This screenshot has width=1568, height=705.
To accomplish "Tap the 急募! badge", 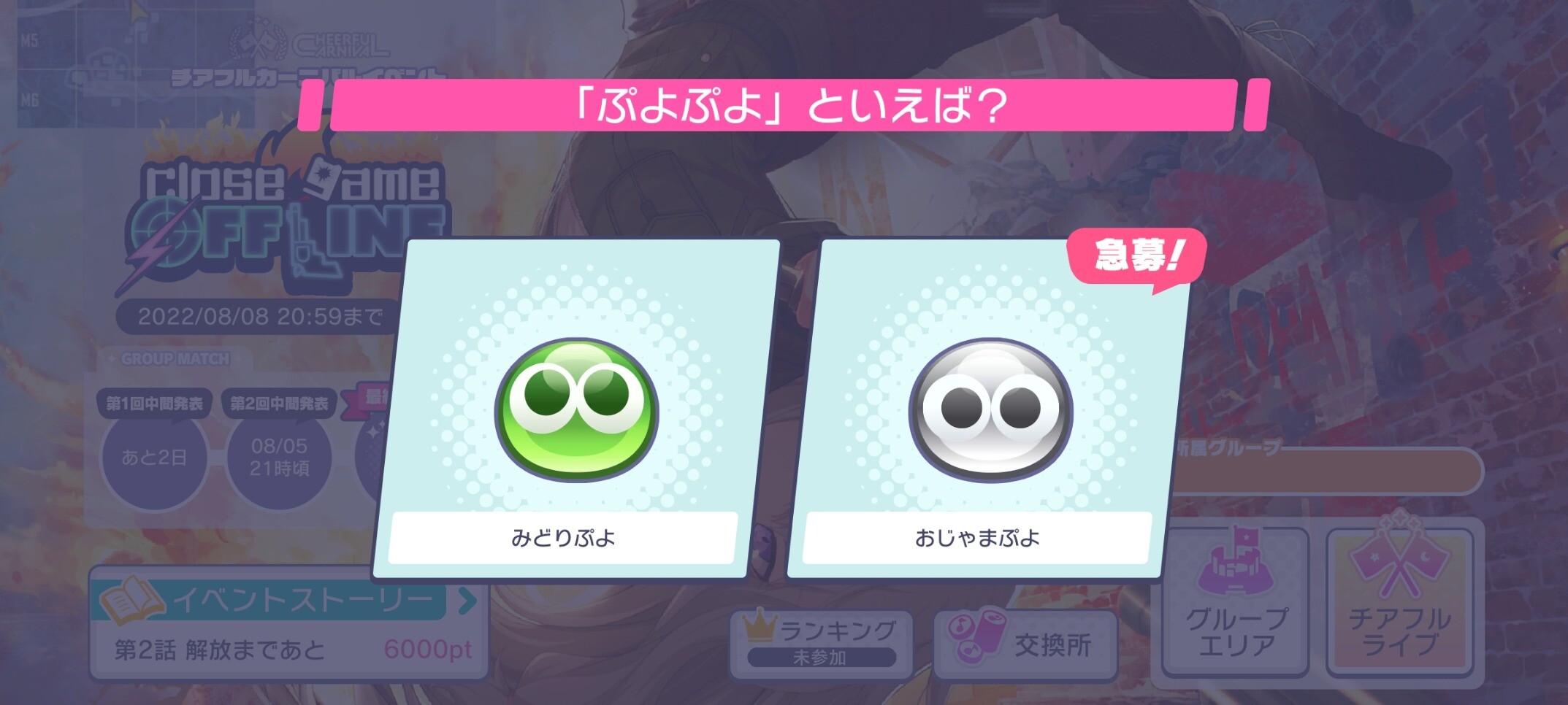I will pos(1136,257).
